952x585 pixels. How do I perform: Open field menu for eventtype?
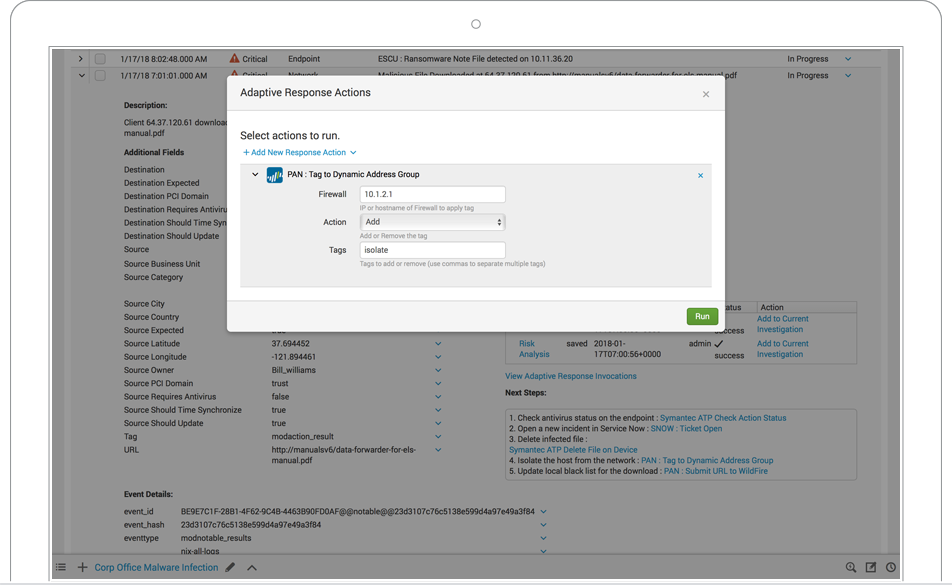[x=543, y=538]
